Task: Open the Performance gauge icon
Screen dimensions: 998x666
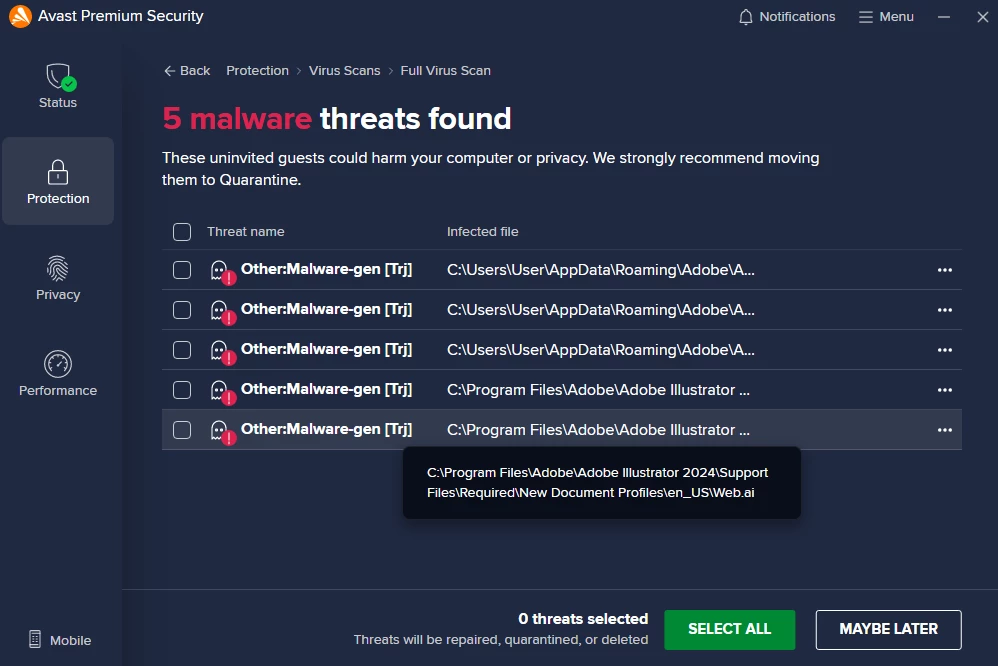Action: click(x=58, y=364)
